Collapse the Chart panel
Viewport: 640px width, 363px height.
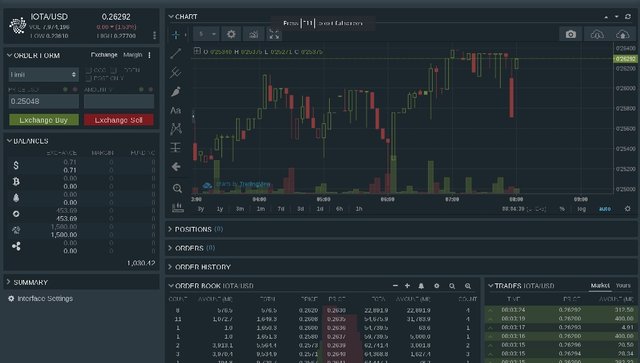tap(171, 17)
